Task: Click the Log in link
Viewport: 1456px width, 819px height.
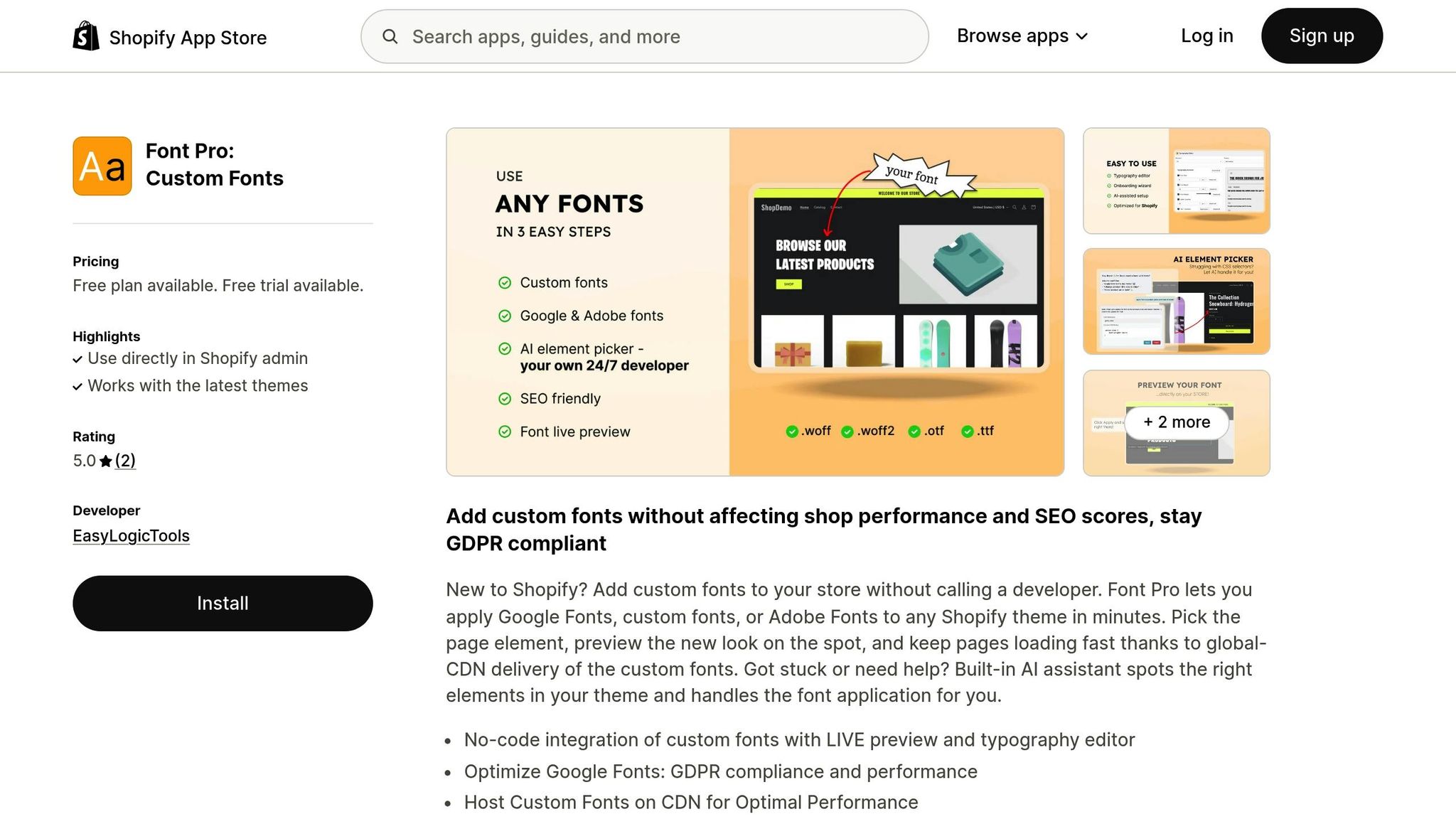Action: (x=1207, y=36)
